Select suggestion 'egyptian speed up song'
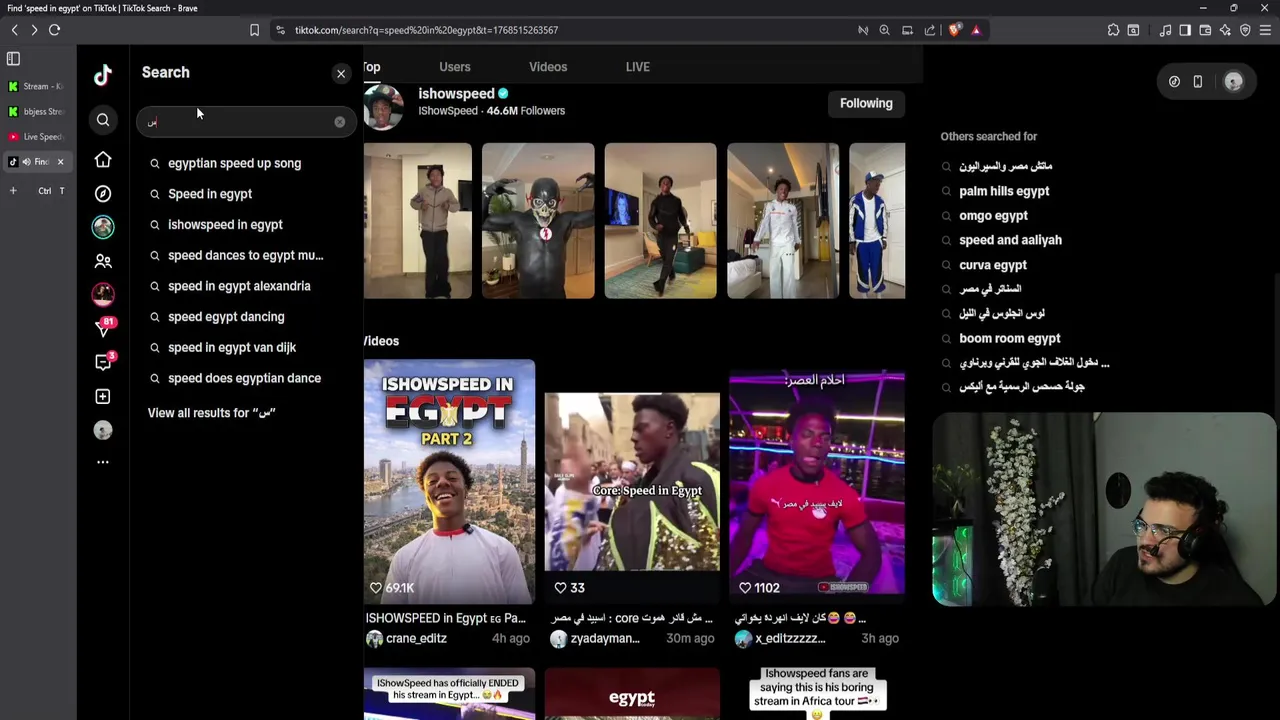 pyautogui.click(x=235, y=163)
